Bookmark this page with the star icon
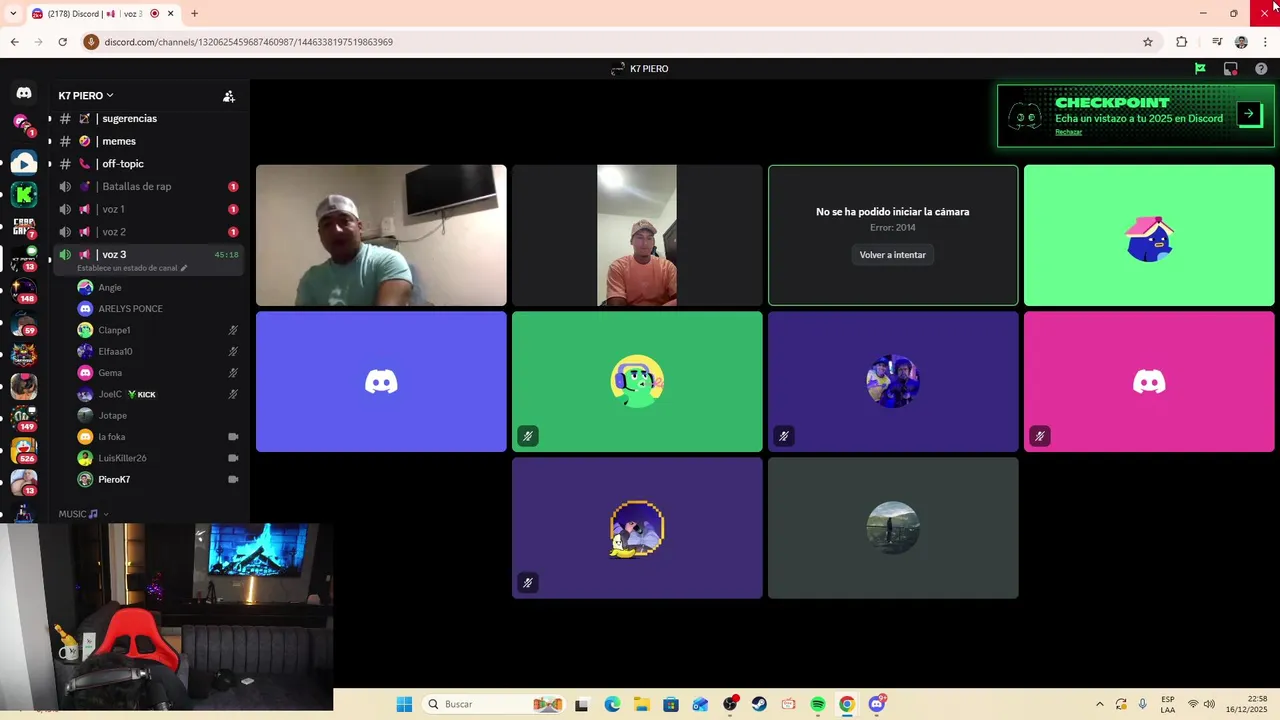The height and width of the screenshot is (720, 1280). (x=1148, y=42)
